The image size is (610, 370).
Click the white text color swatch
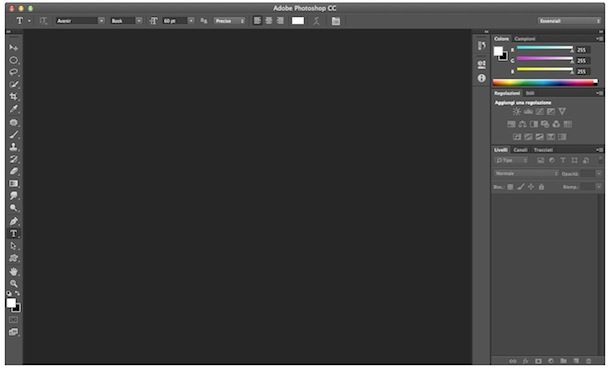click(x=298, y=21)
